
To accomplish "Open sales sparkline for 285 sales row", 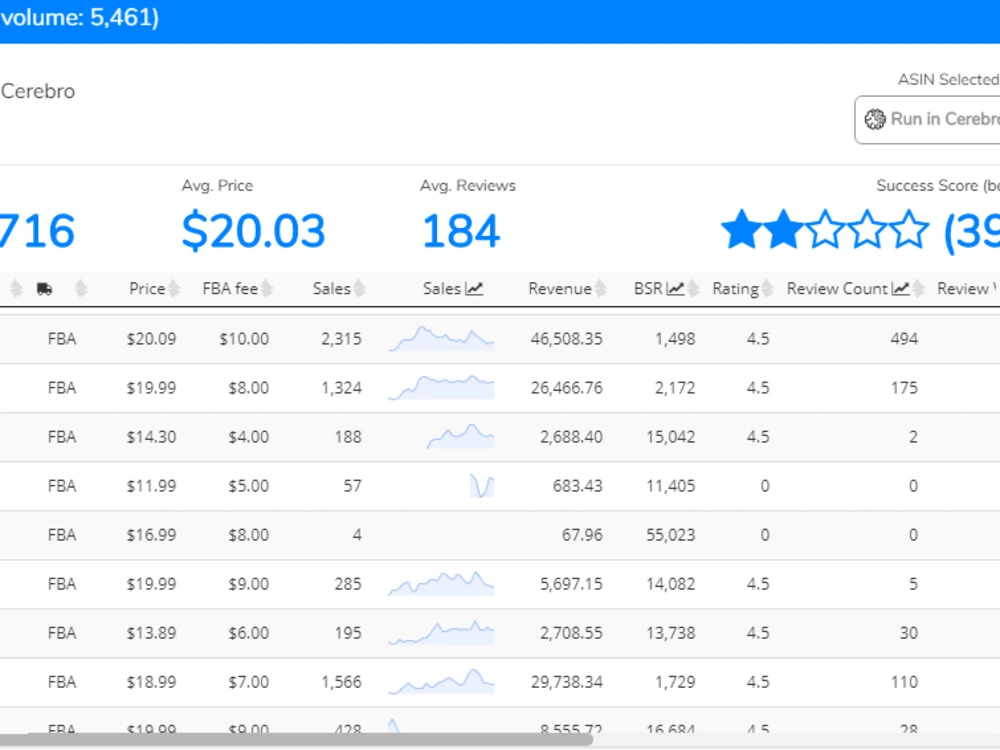I will pyautogui.click(x=441, y=584).
